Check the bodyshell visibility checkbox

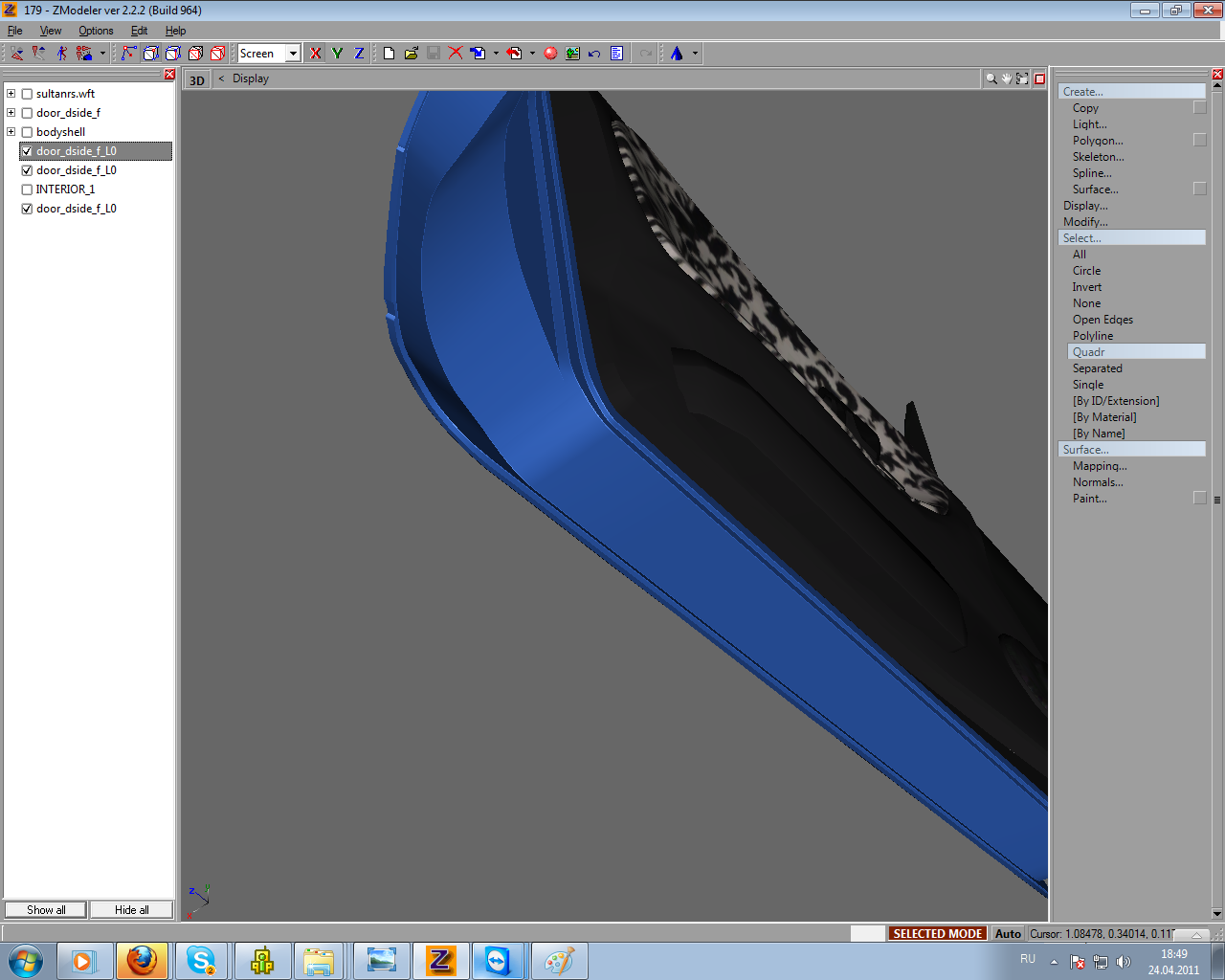click(x=27, y=132)
